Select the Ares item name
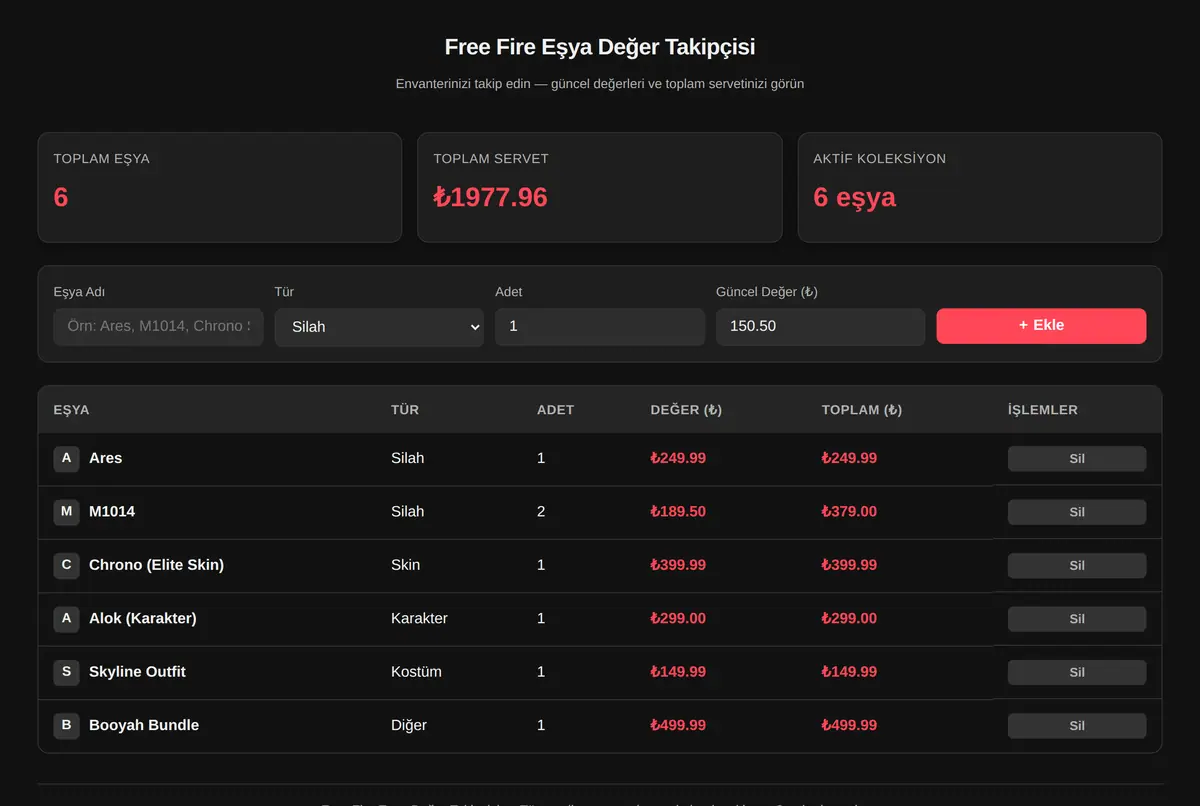Screen dimensions: 1200x806 [105, 458]
